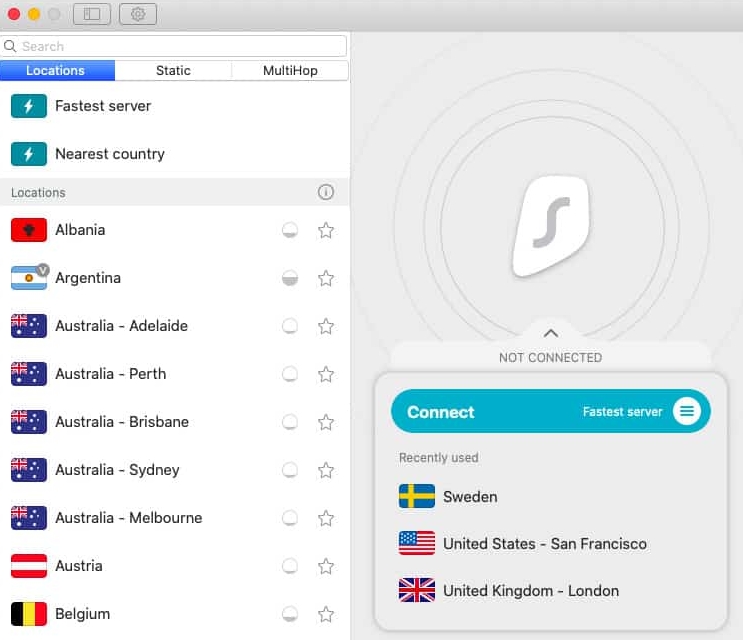
Task: Select Australia - Melbourne from the list
Action: 128,518
